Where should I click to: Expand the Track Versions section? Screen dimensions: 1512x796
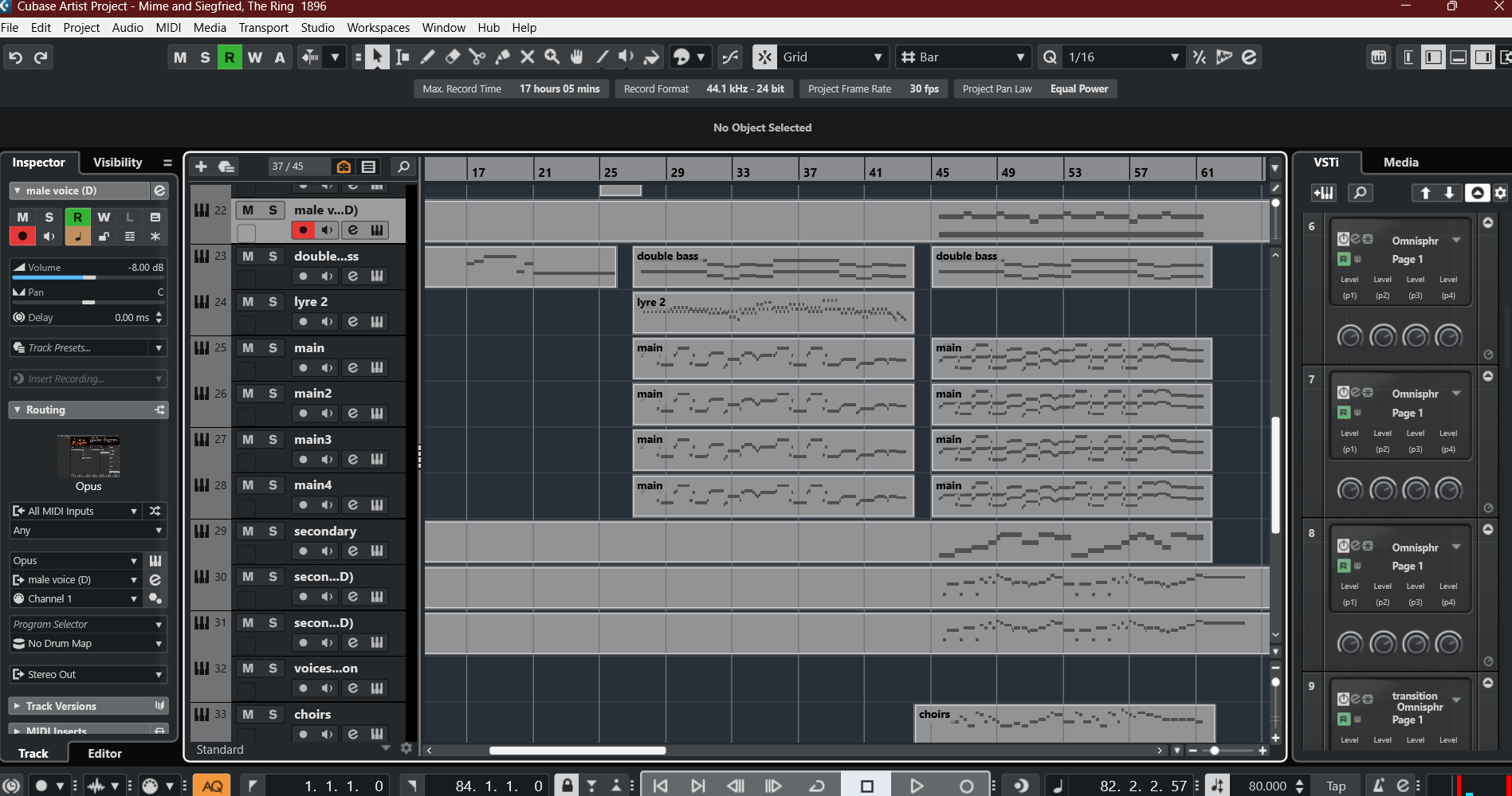point(88,706)
